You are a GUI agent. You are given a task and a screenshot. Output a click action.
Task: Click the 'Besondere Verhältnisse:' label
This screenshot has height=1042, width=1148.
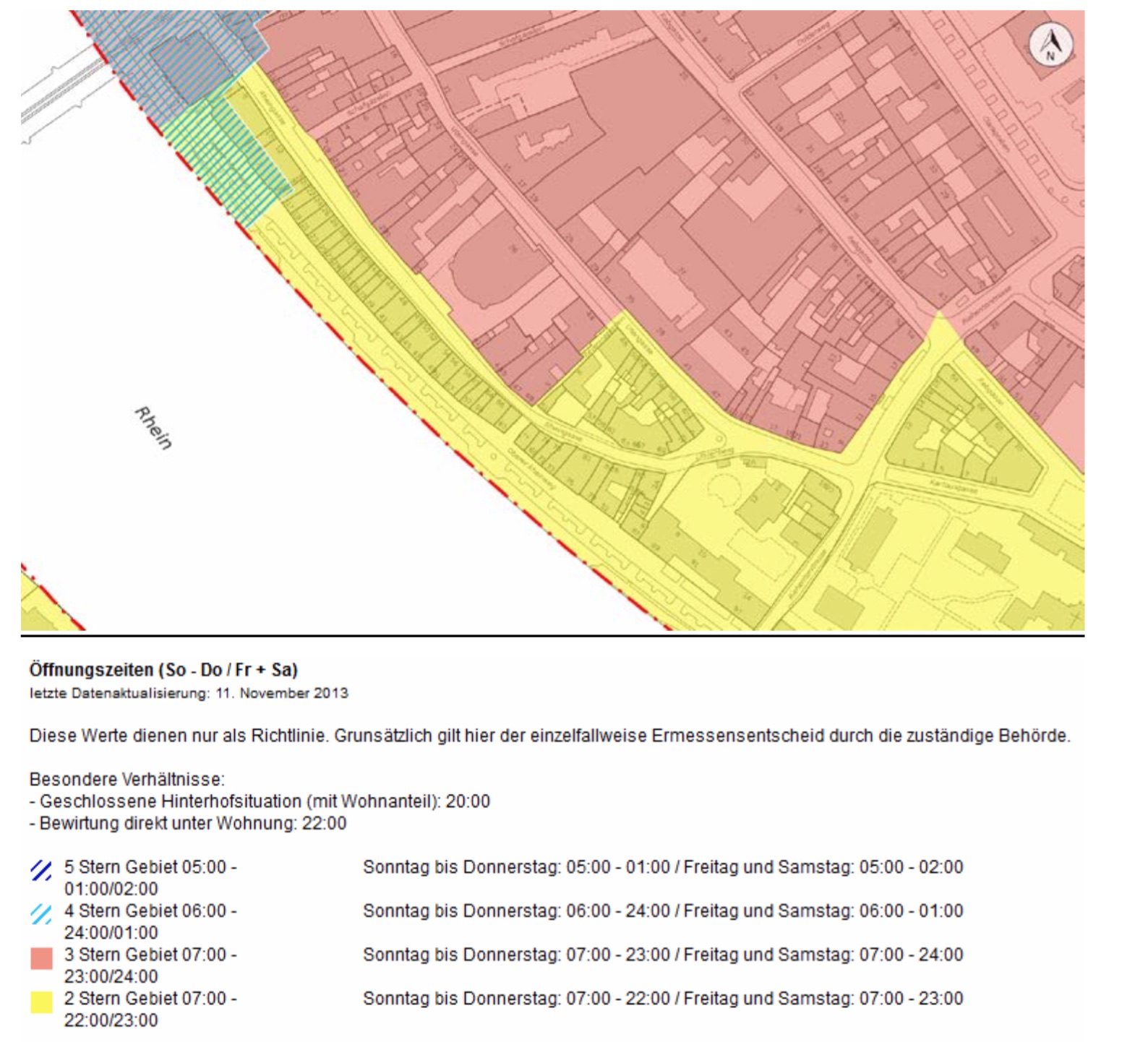(x=127, y=780)
